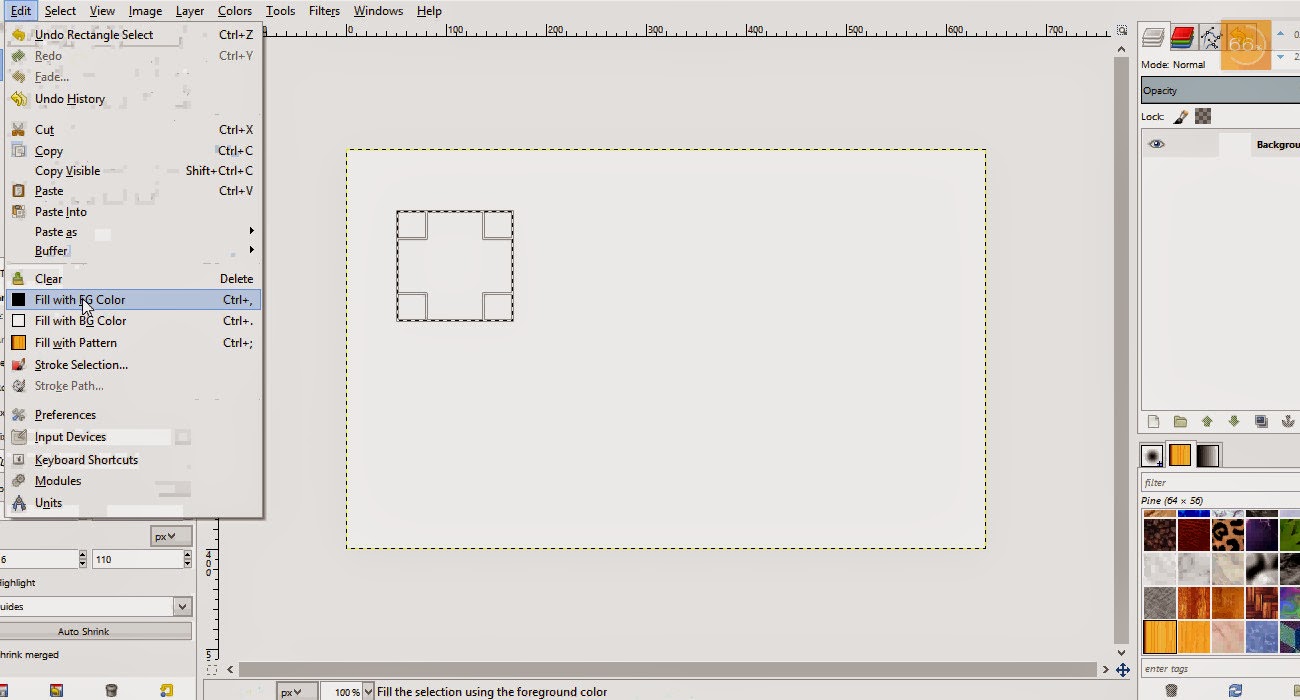
Task: Click stepper left of the 110 field
Action: pyautogui.click(x=82, y=559)
